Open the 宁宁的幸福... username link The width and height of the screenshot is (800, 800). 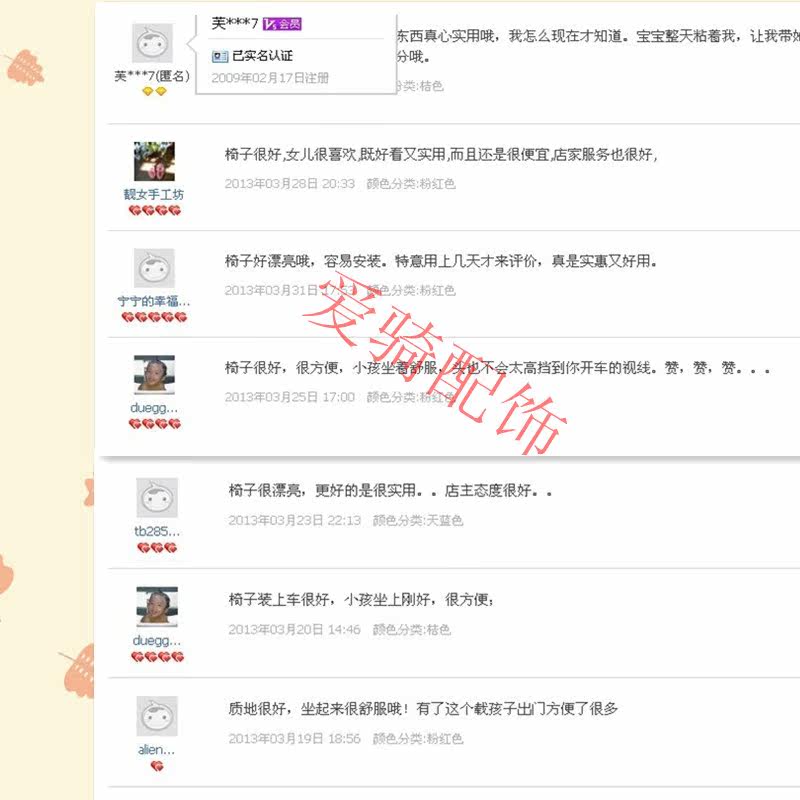154,302
